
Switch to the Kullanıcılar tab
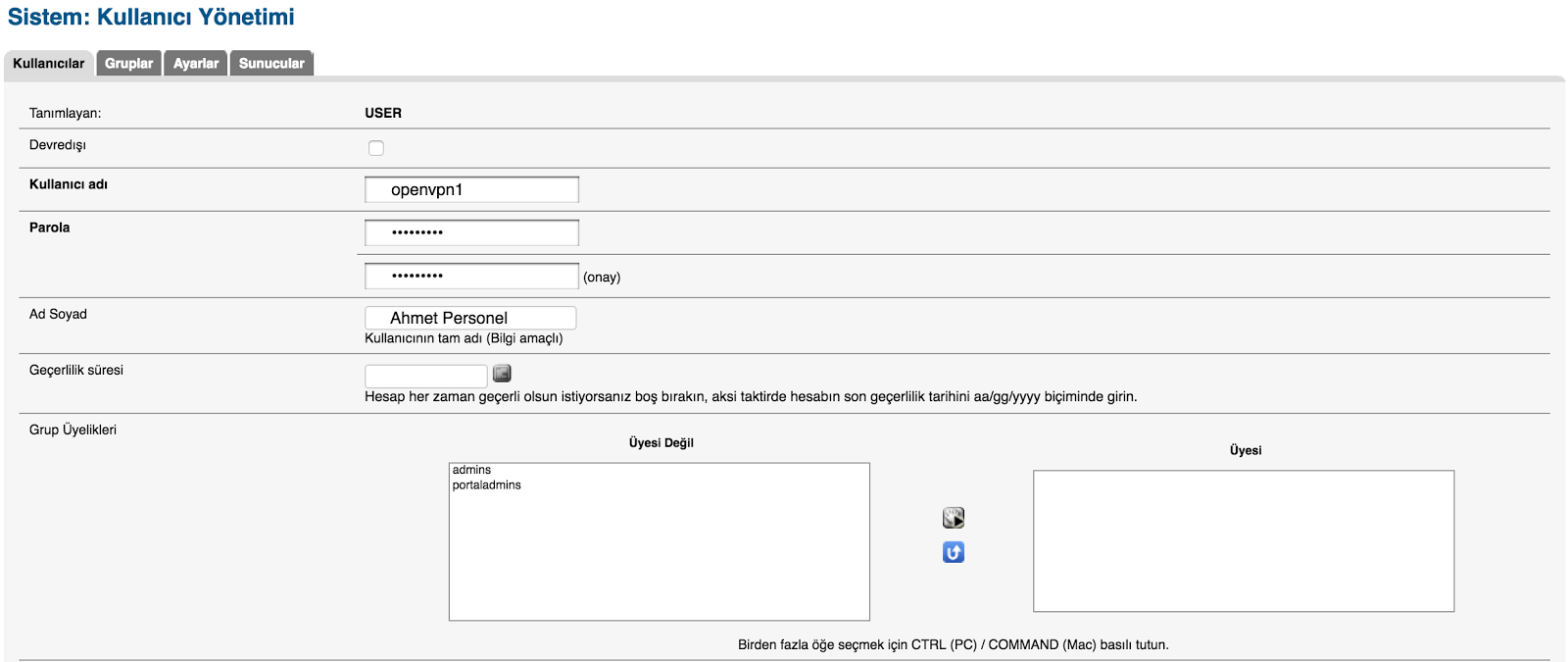[49, 64]
